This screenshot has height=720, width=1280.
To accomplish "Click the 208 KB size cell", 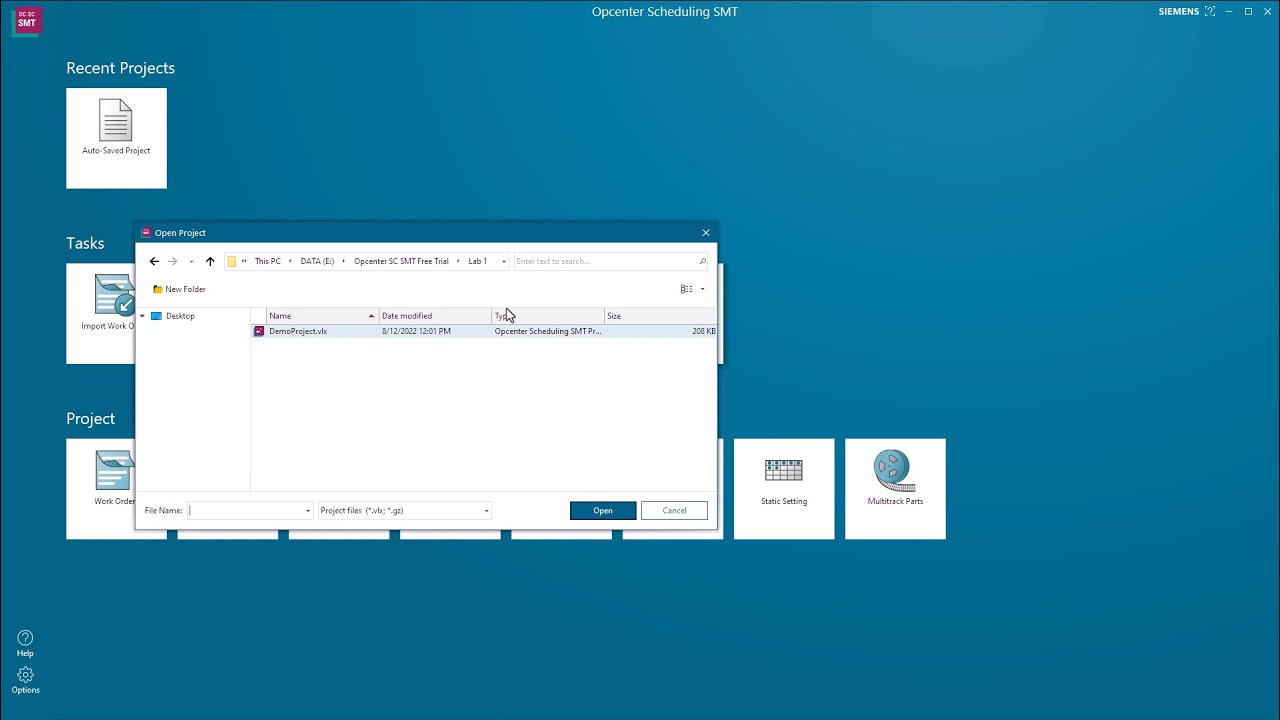I will point(704,331).
